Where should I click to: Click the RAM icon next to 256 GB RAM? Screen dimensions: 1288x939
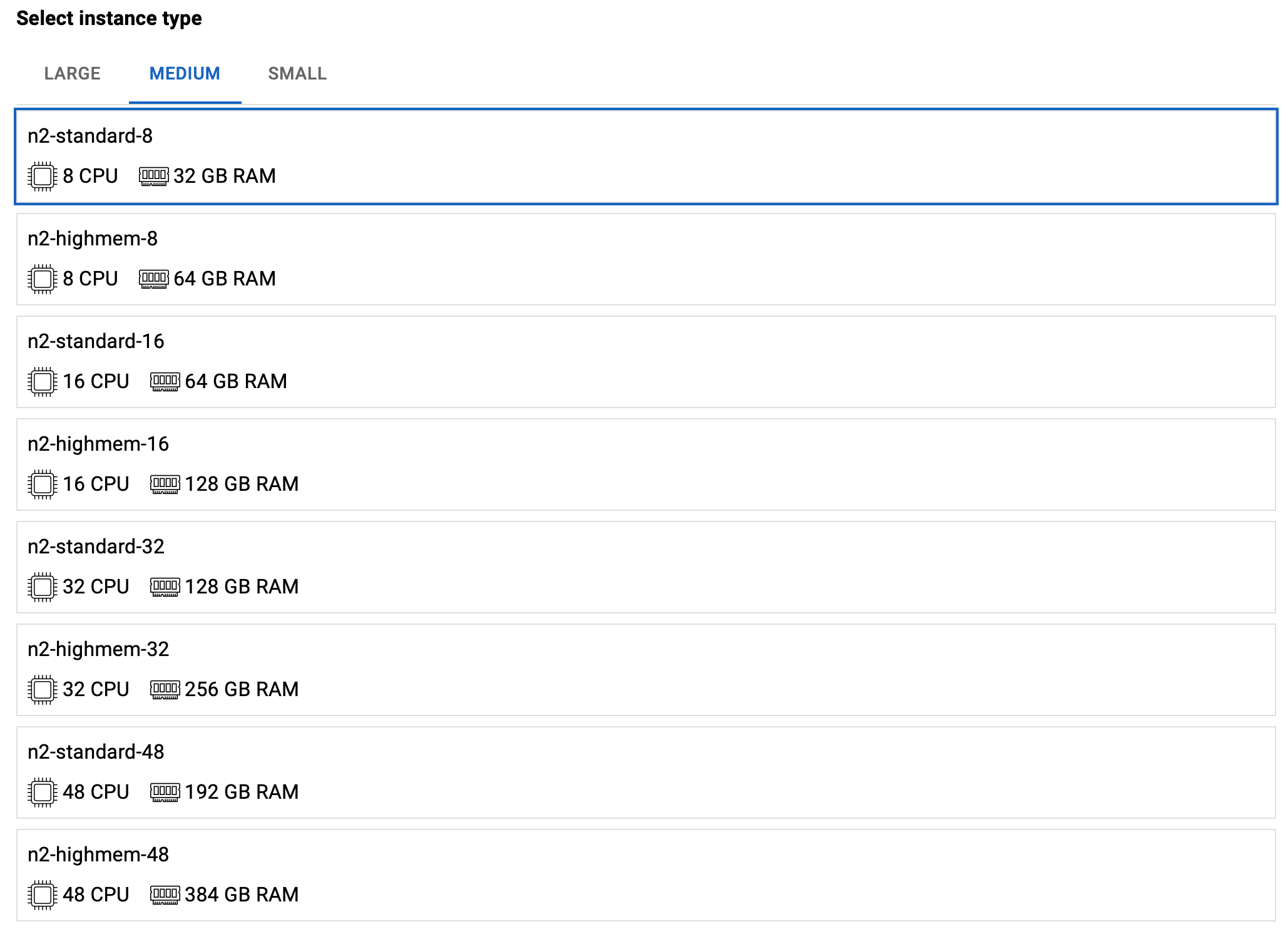(165, 690)
